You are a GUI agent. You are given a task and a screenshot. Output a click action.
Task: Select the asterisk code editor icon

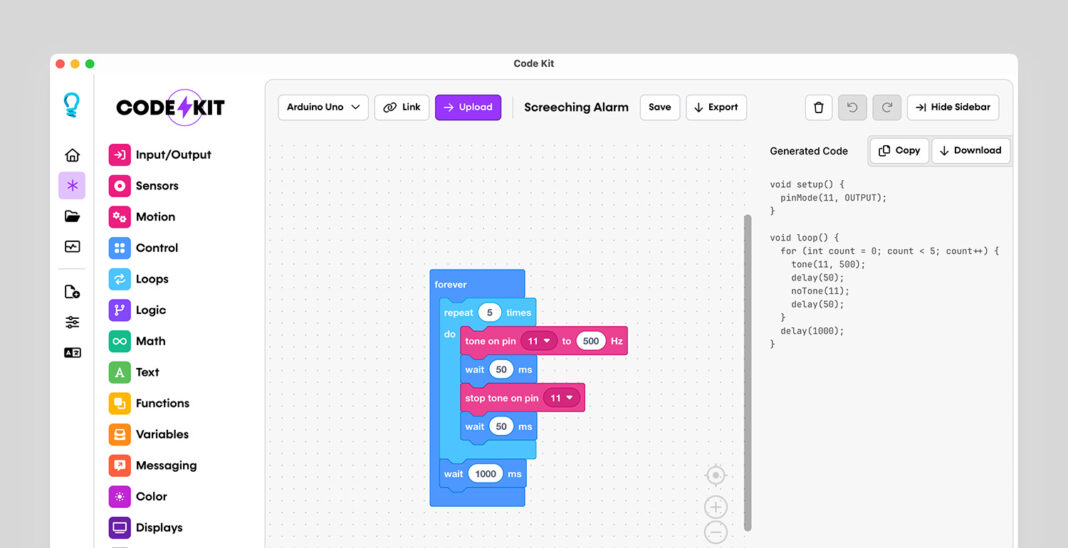(x=72, y=185)
